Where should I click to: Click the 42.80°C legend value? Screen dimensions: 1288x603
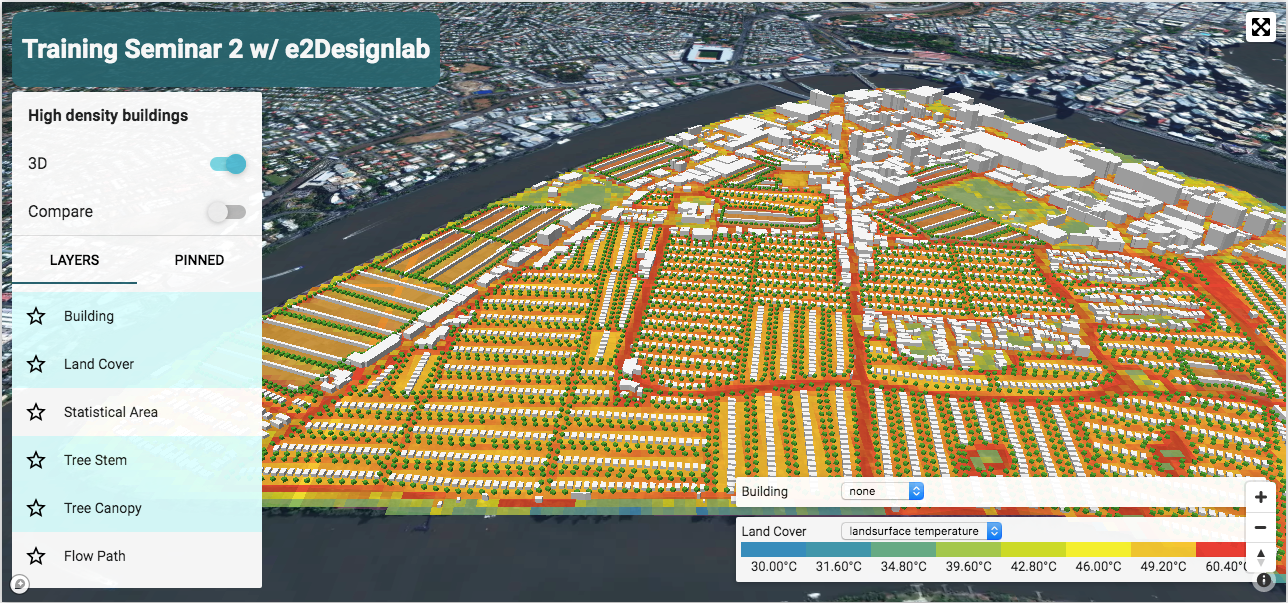coord(1034,567)
